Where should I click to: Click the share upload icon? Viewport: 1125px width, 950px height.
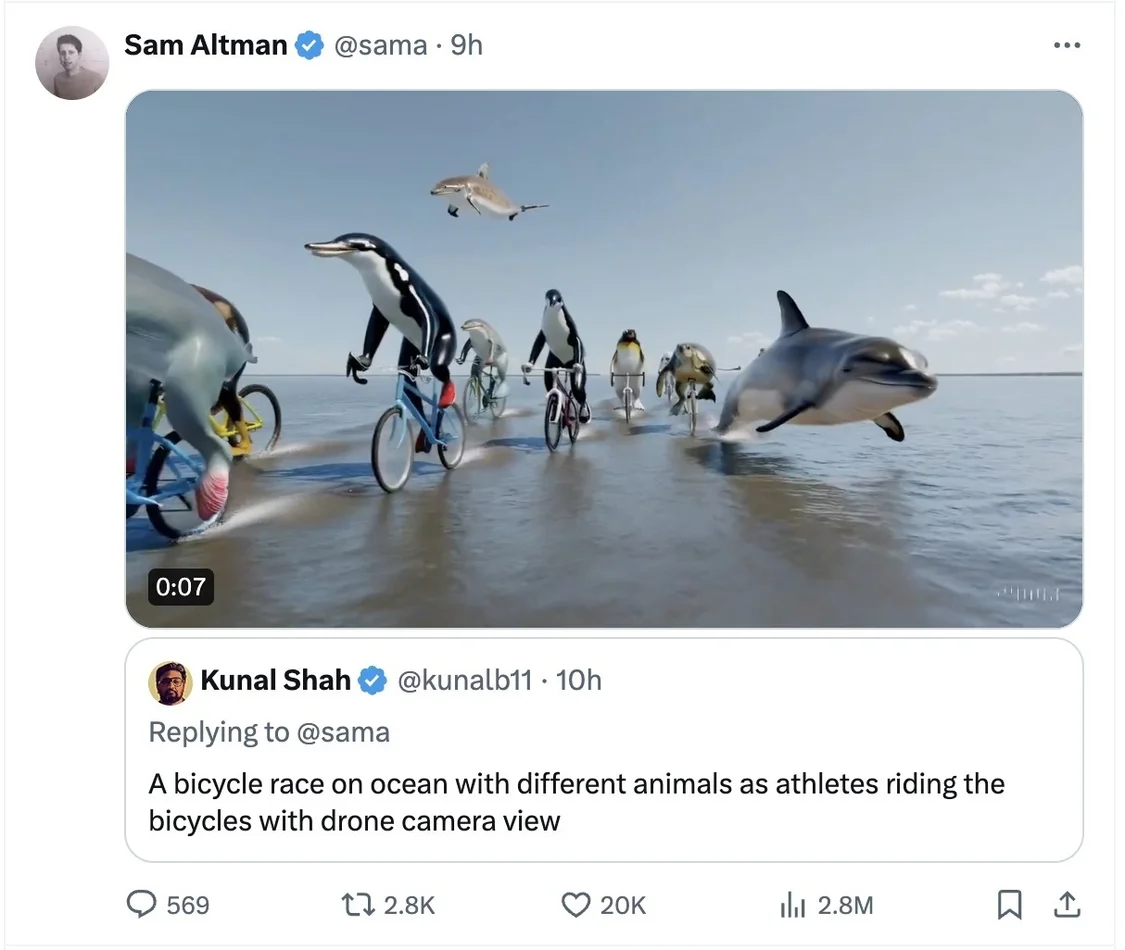pyautogui.click(x=1067, y=904)
